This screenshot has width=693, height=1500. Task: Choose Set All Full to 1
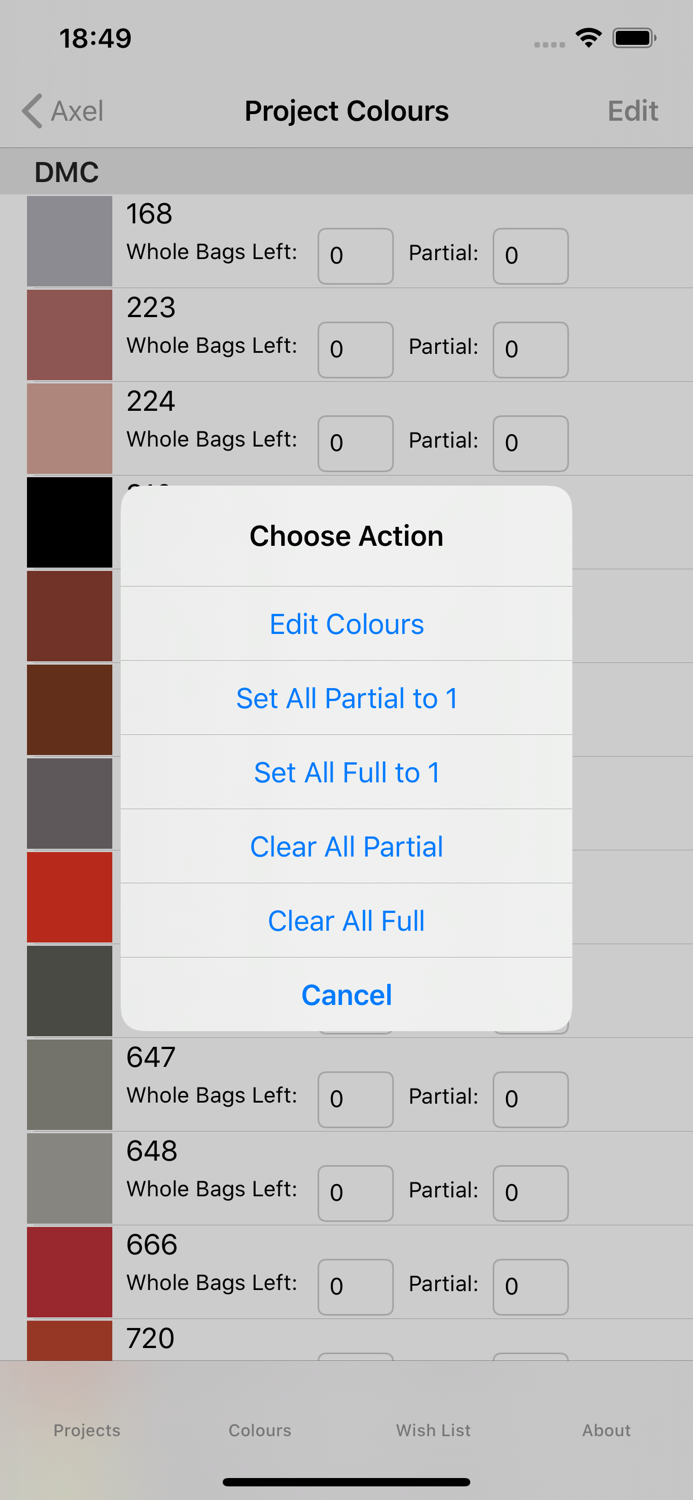click(346, 772)
